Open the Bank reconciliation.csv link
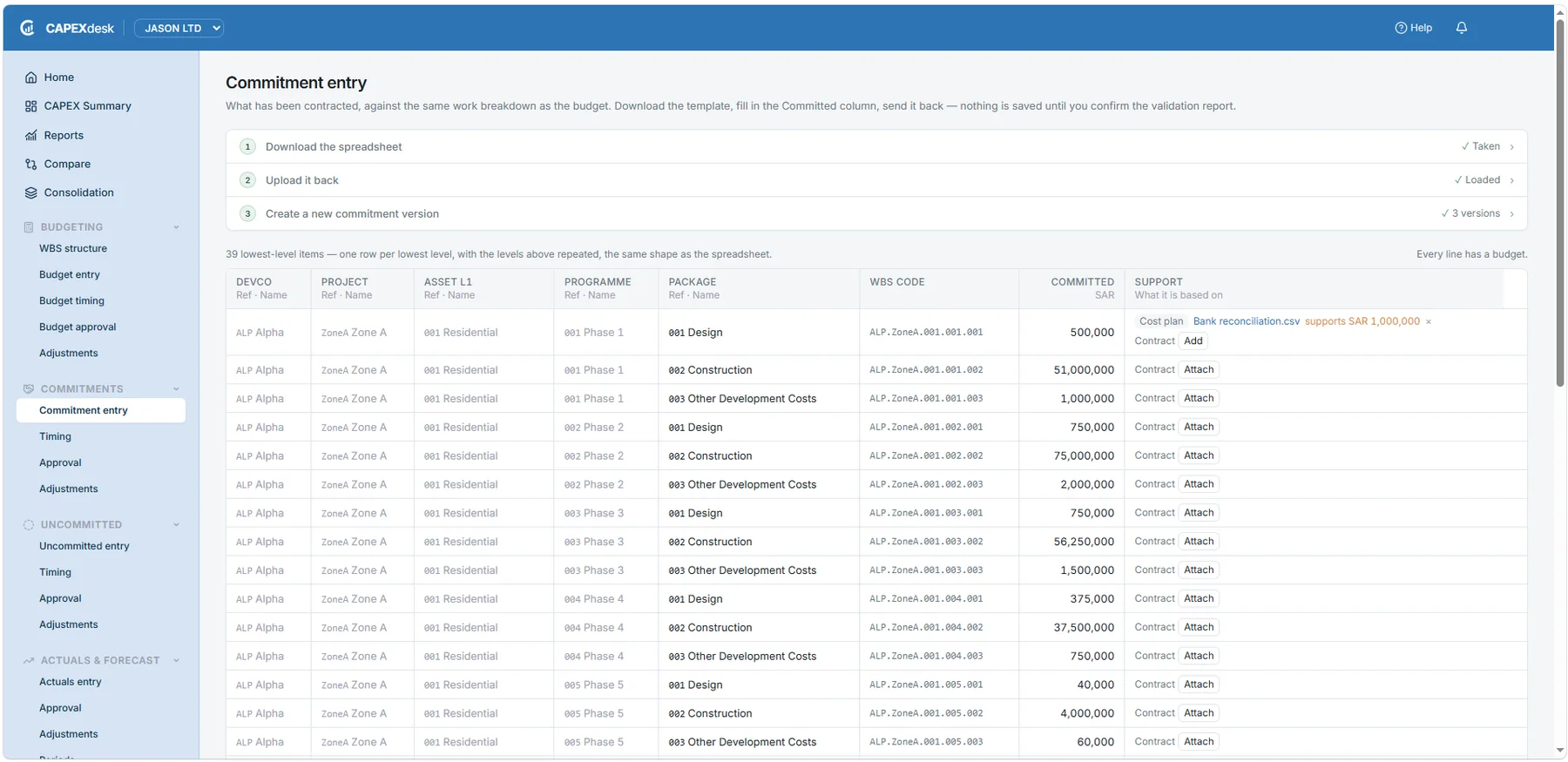The width and height of the screenshot is (1568, 762). tap(1246, 321)
